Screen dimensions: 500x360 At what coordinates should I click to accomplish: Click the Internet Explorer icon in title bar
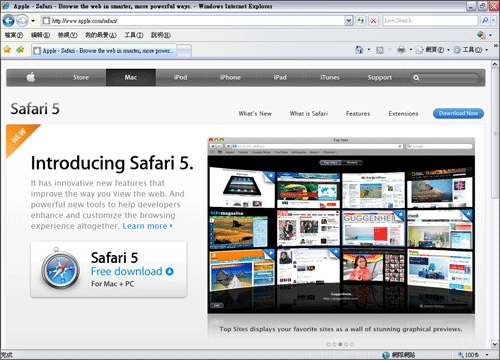(6, 6)
